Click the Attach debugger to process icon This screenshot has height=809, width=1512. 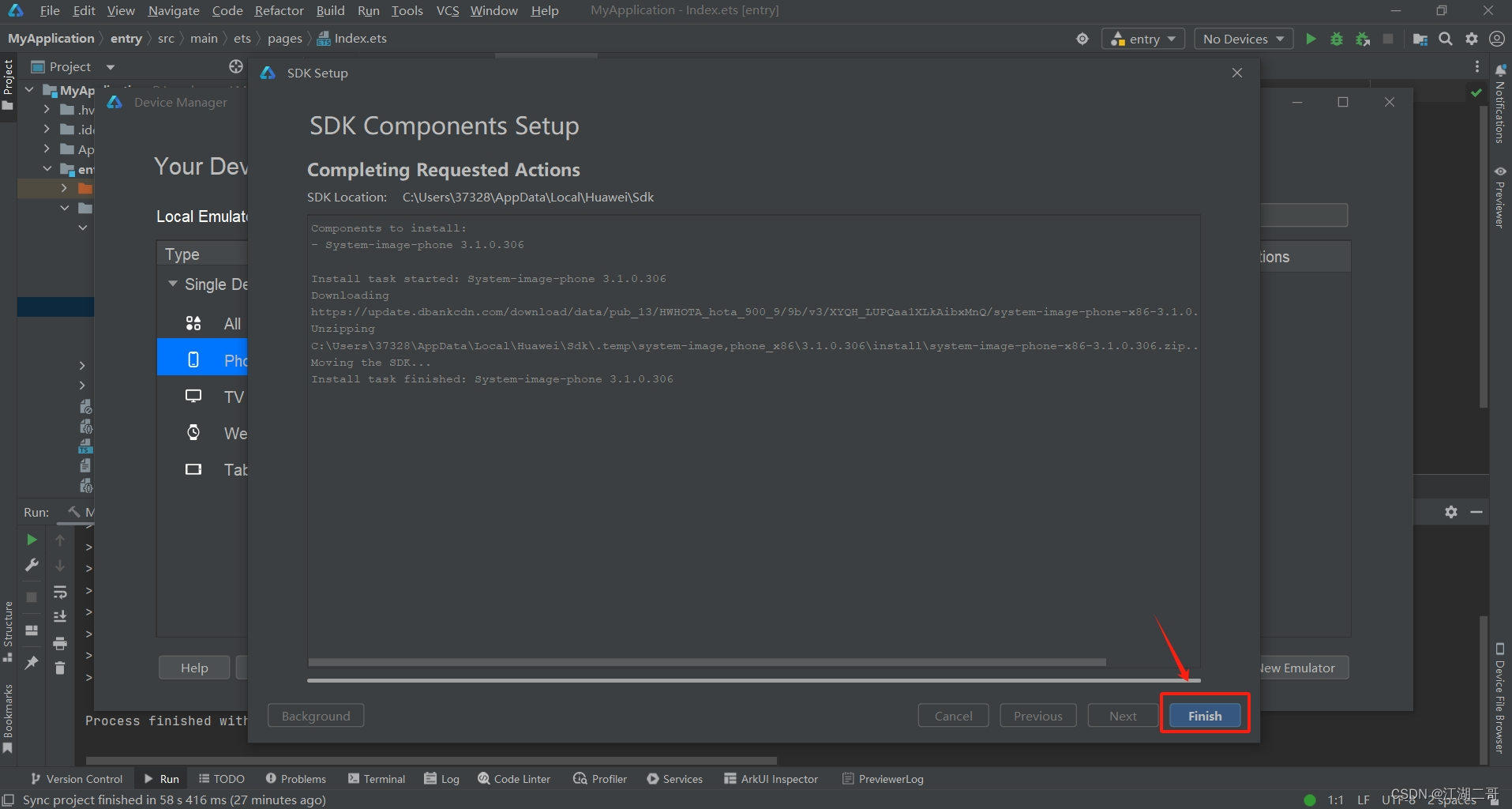[1363, 39]
